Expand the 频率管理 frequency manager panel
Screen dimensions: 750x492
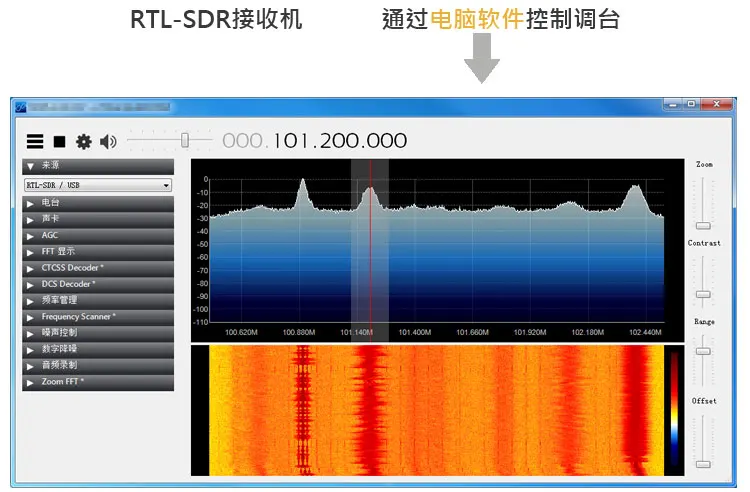[x=98, y=301]
